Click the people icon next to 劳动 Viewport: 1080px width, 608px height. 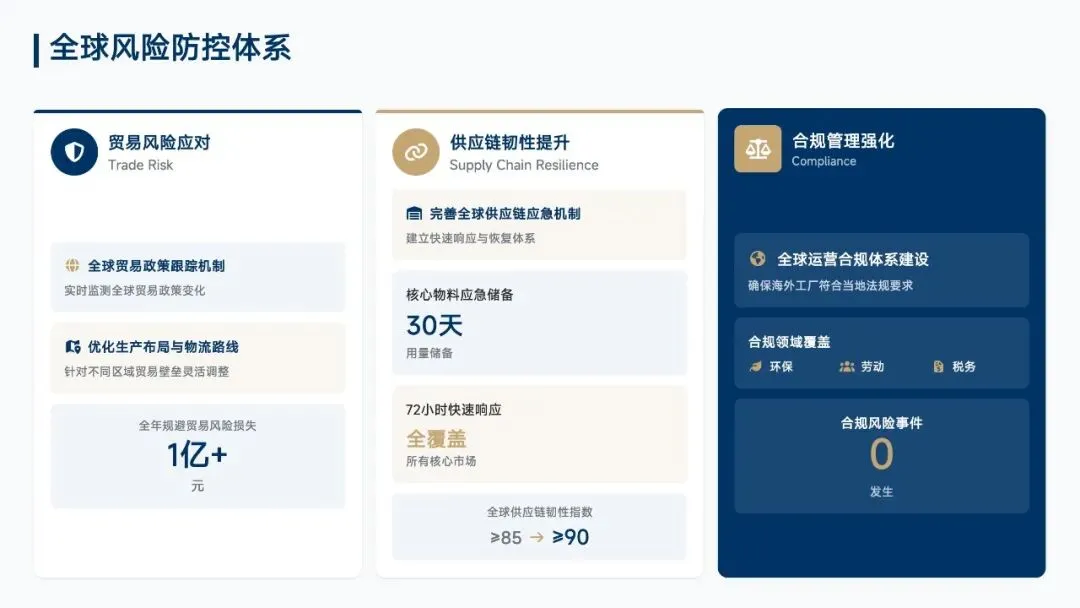pos(847,366)
